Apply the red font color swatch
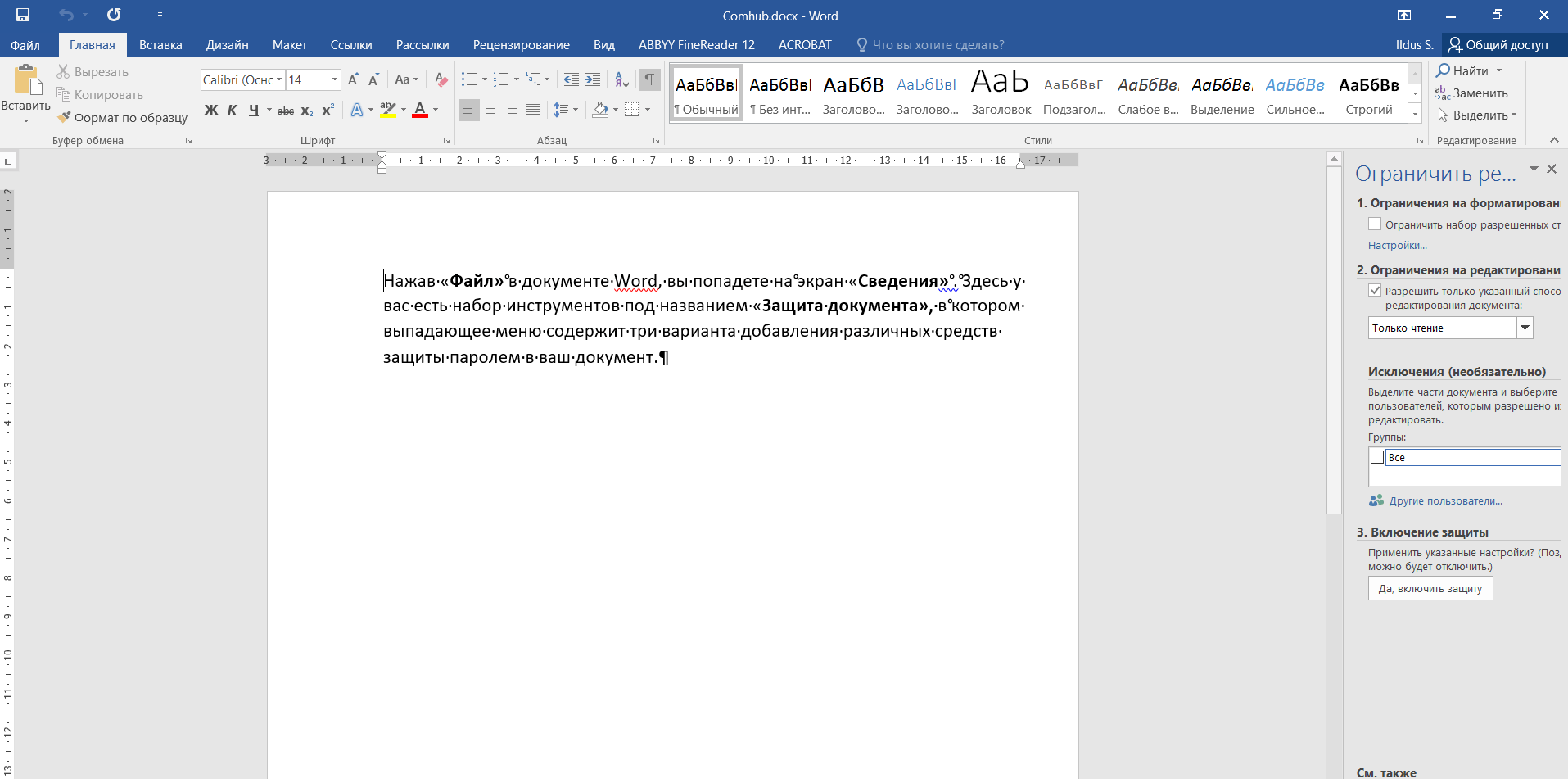The image size is (1568, 779). (x=420, y=110)
